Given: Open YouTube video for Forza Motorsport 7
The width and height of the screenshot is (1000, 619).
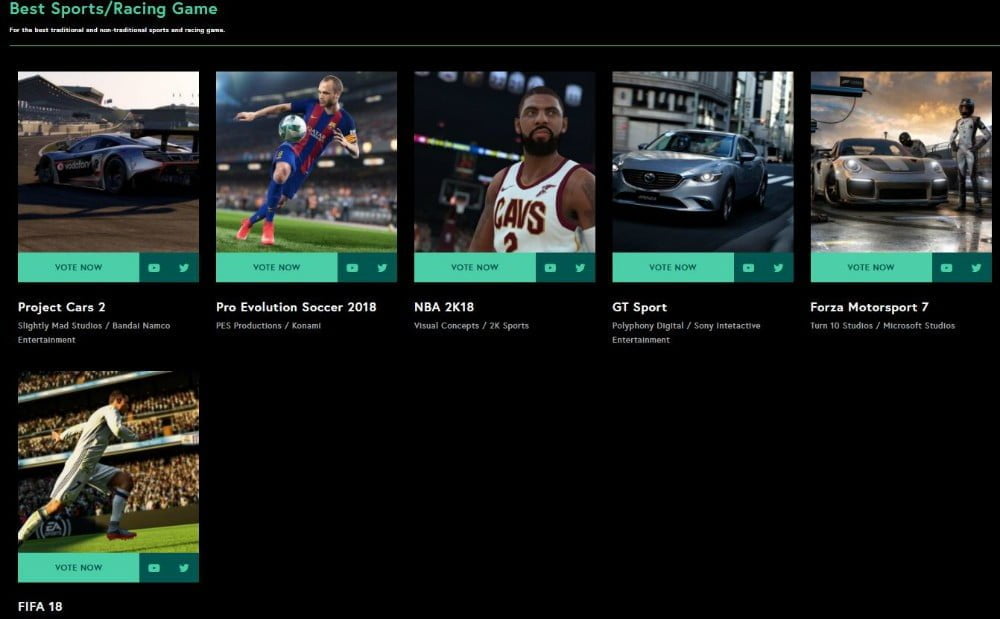Looking at the screenshot, I should pyautogui.click(x=946, y=268).
